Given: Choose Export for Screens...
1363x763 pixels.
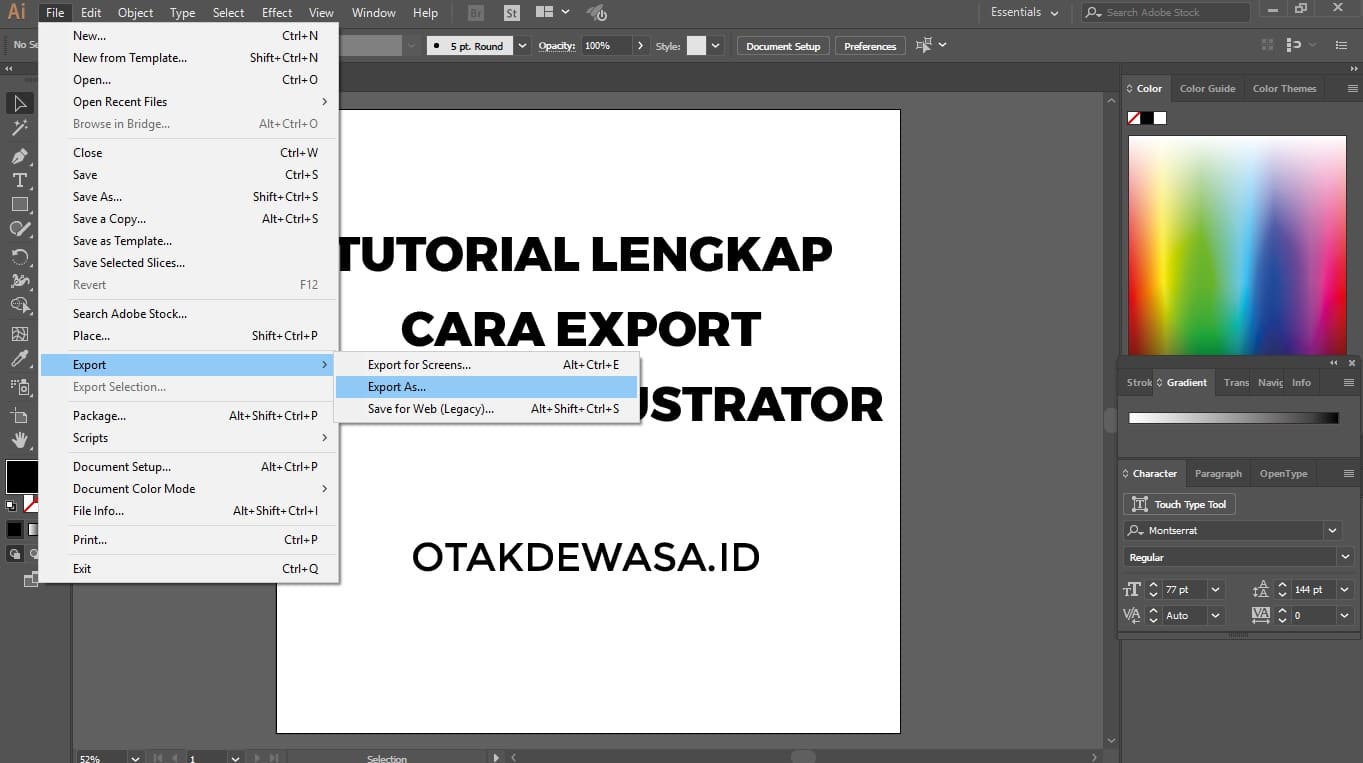Looking at the screenshot, I should [x=487, y=365].
